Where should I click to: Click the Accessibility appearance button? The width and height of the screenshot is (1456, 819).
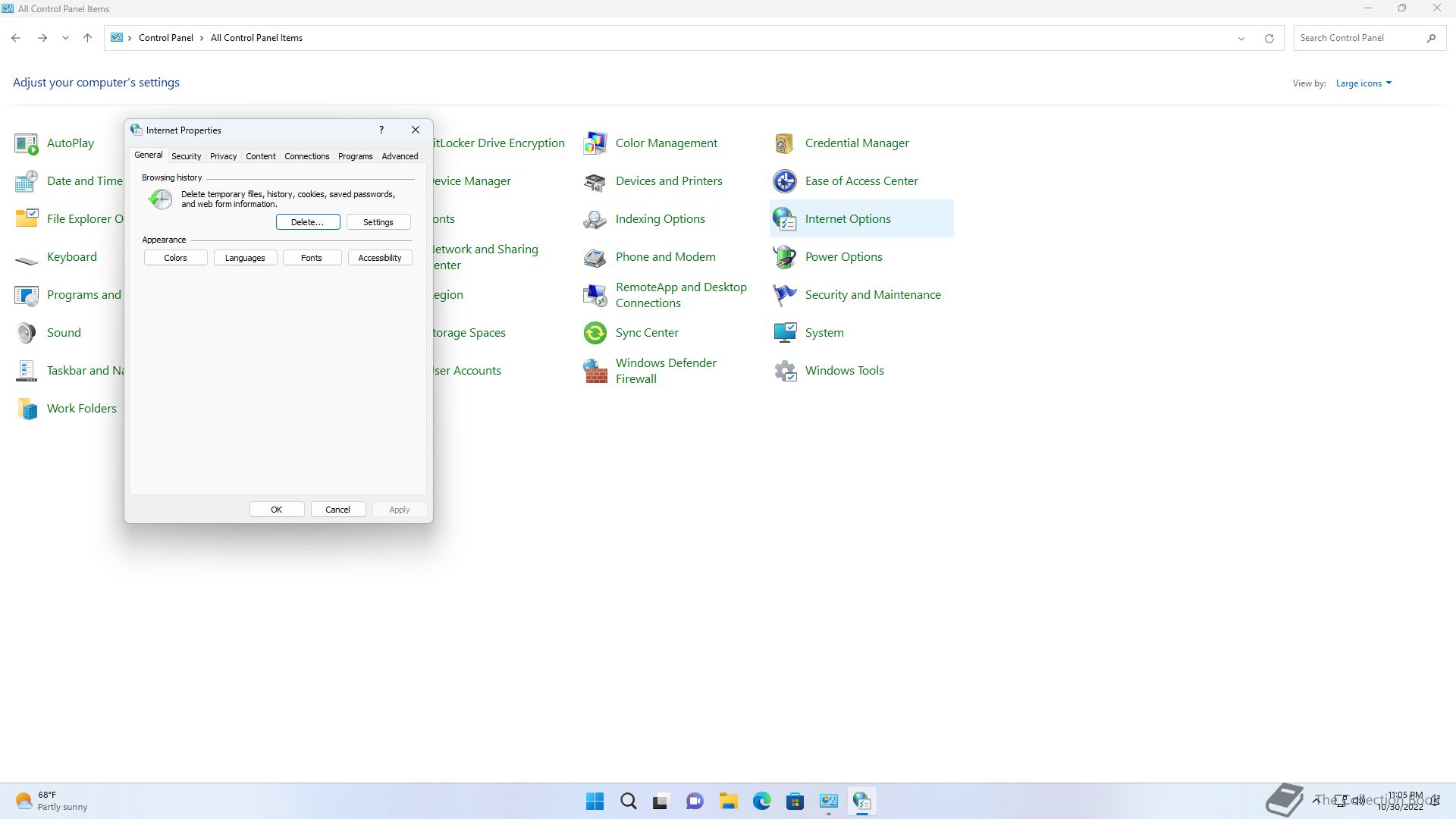click(x=380, y=258)
